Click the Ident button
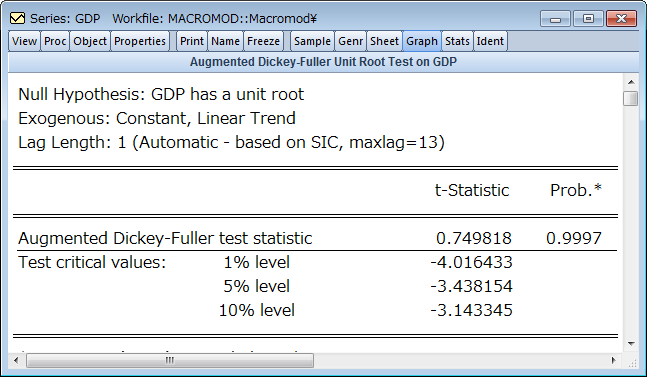The height and width of the screenshot is (377, 647). coord(490,41)
